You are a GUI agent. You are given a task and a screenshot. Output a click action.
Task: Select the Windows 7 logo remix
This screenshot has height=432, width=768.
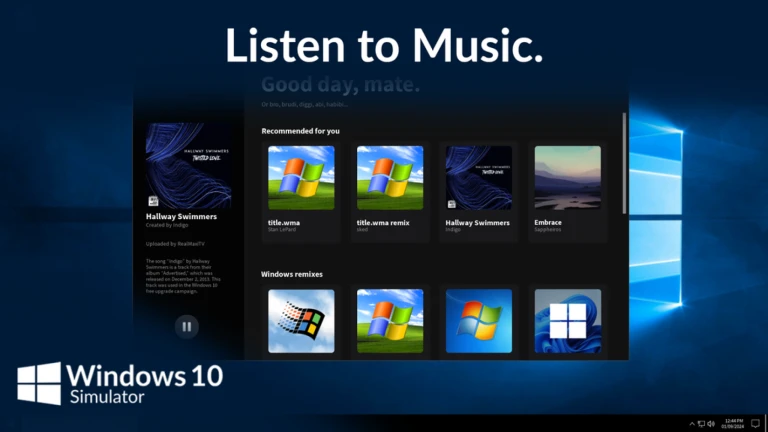click(x=478, y=321)
